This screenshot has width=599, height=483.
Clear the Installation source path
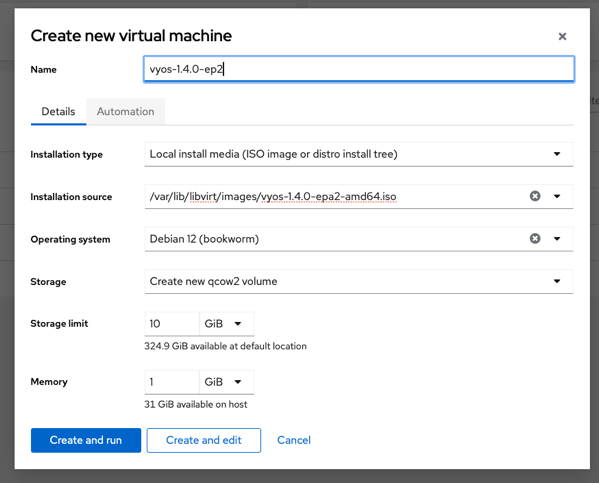pyautogui.click(x=535, y=196)
